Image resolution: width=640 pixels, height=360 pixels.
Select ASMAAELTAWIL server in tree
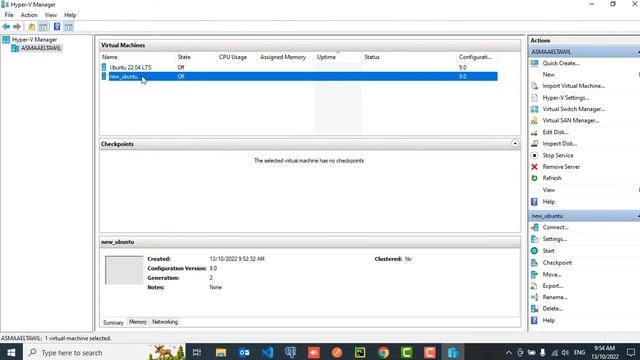tap(41, 48)
